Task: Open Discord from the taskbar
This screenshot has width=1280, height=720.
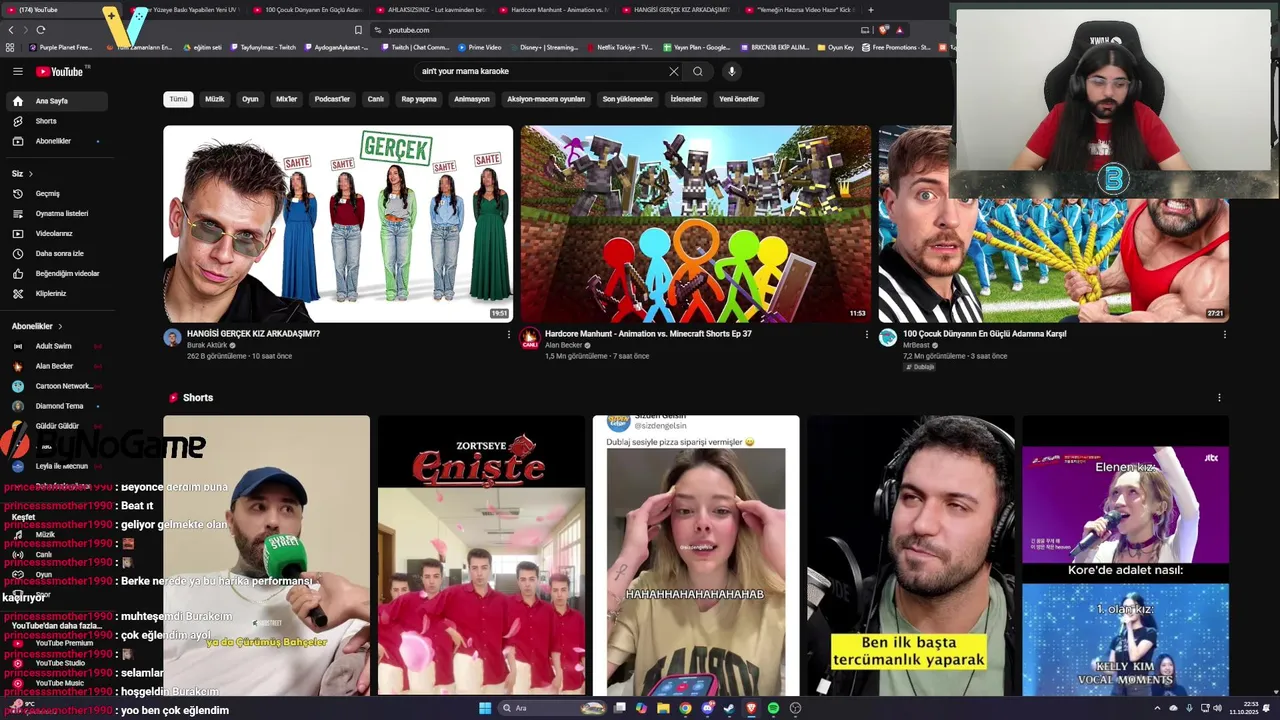Action: click(707, 708)
